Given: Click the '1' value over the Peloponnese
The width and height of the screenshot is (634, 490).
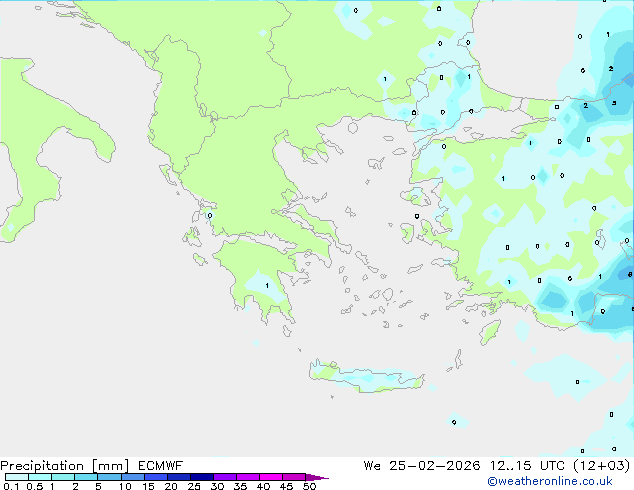Looking at the screenshot, I should click(x=267, y=286).
